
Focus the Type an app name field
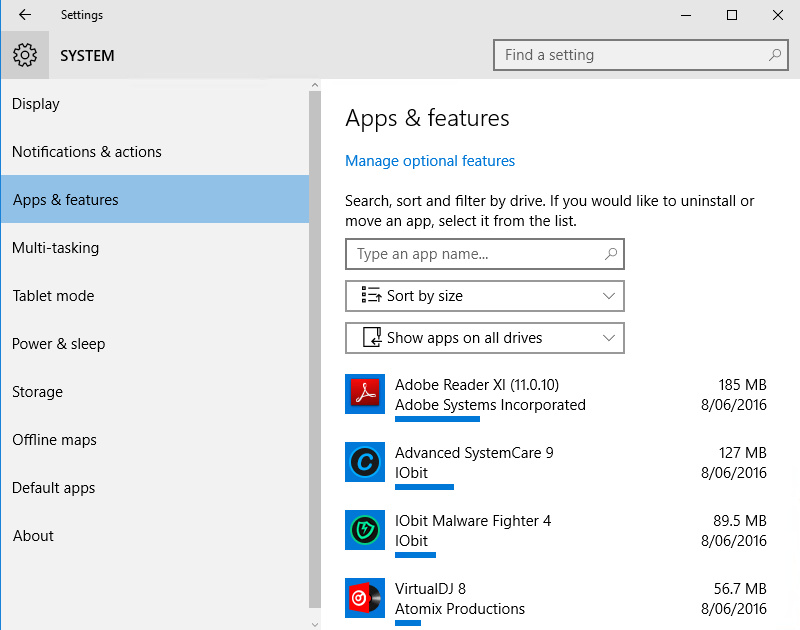click(485, 254)
